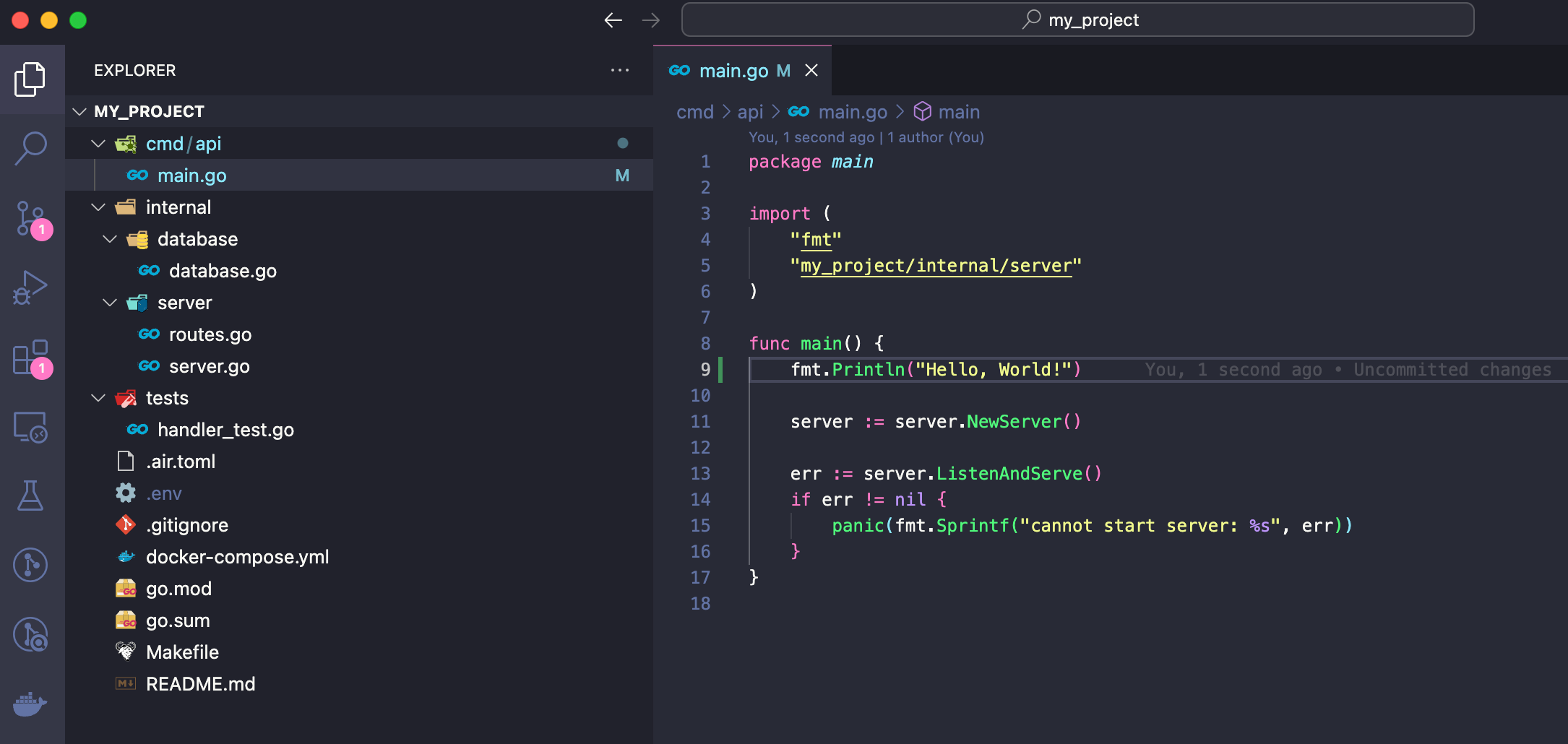Switch to the main.go editor tab
Screen dimensions: 1568x744
point(733,71)
